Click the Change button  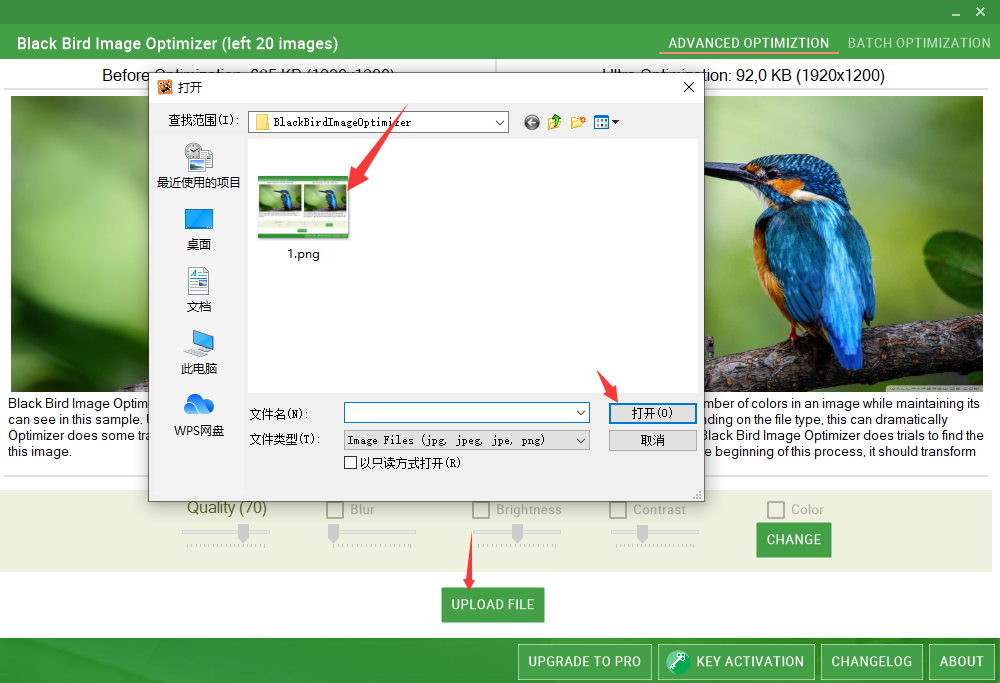[x=793, y=540]
